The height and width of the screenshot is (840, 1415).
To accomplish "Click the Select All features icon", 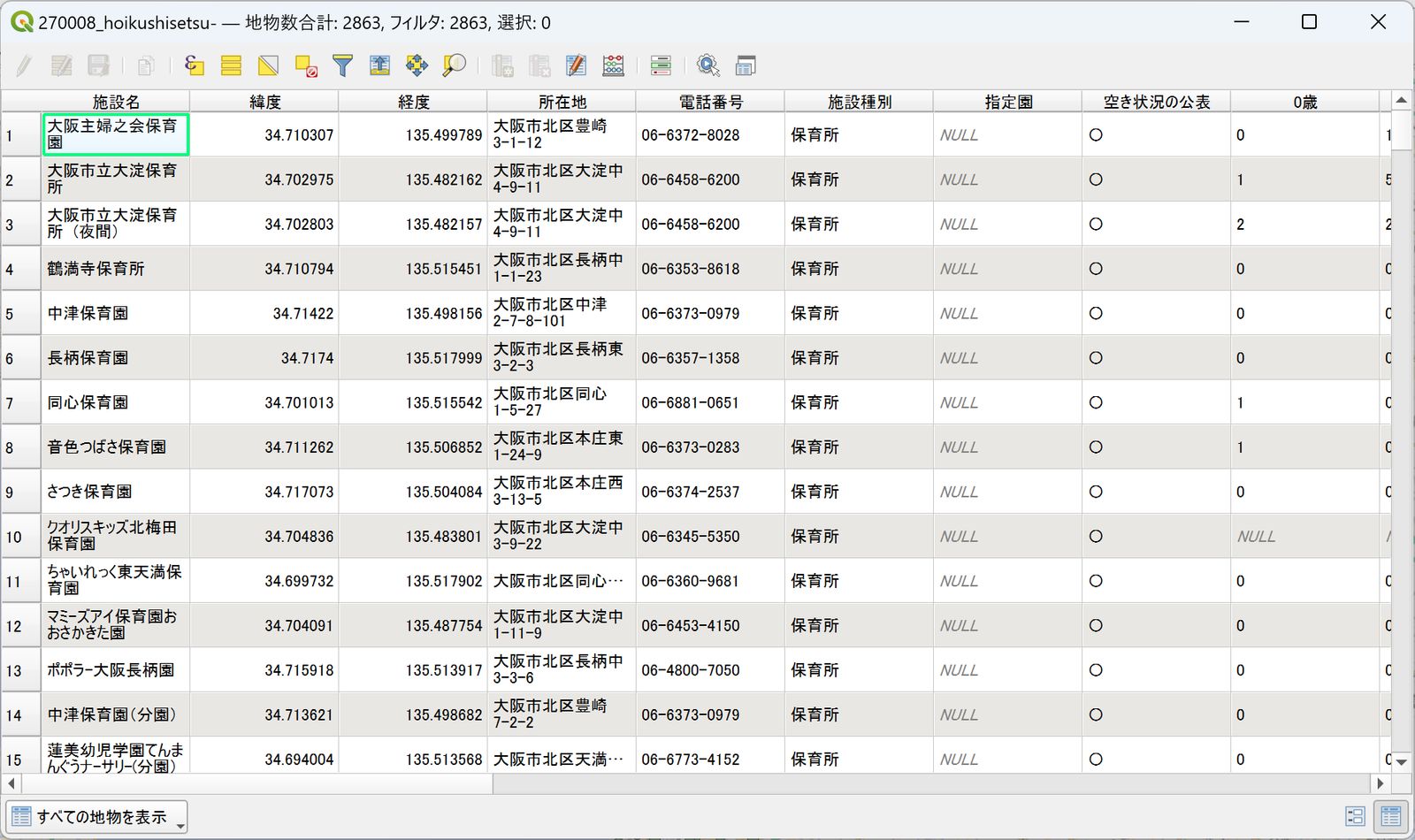I will (x=231, y=65).
